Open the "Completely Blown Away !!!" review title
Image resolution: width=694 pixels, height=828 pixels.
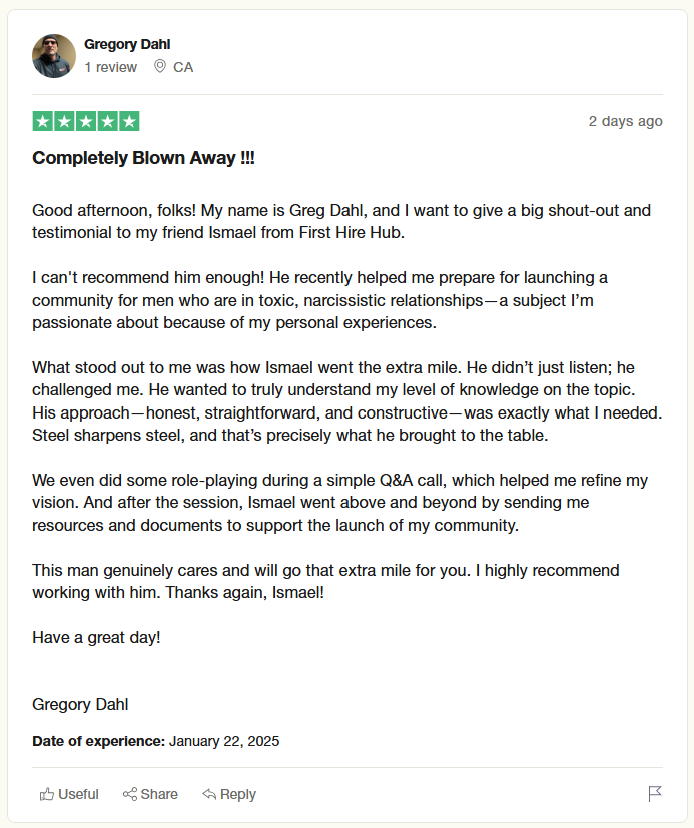[x=143, y=158]
